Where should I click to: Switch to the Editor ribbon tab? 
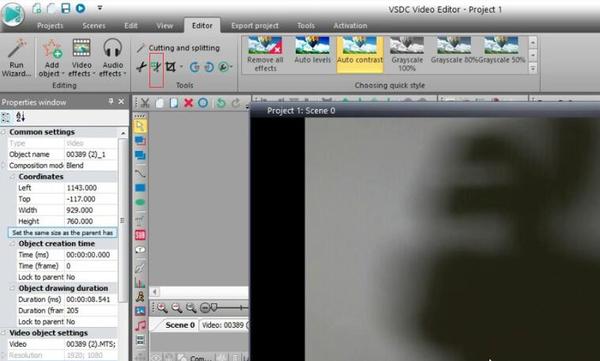click(202, 25)
